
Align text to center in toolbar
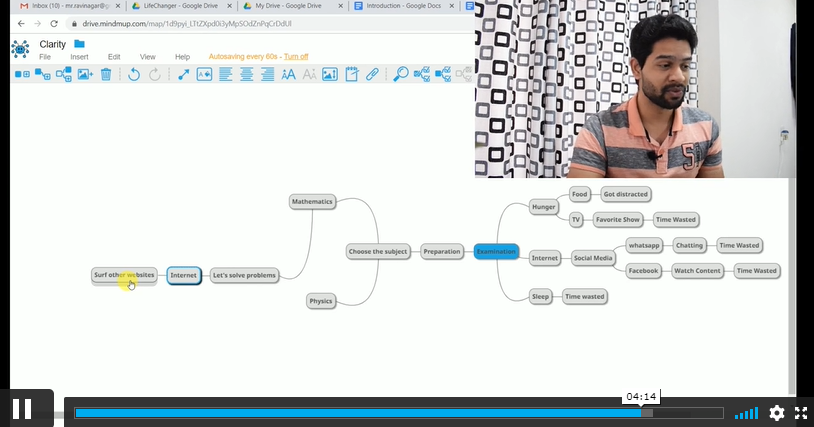pos(246,74)
